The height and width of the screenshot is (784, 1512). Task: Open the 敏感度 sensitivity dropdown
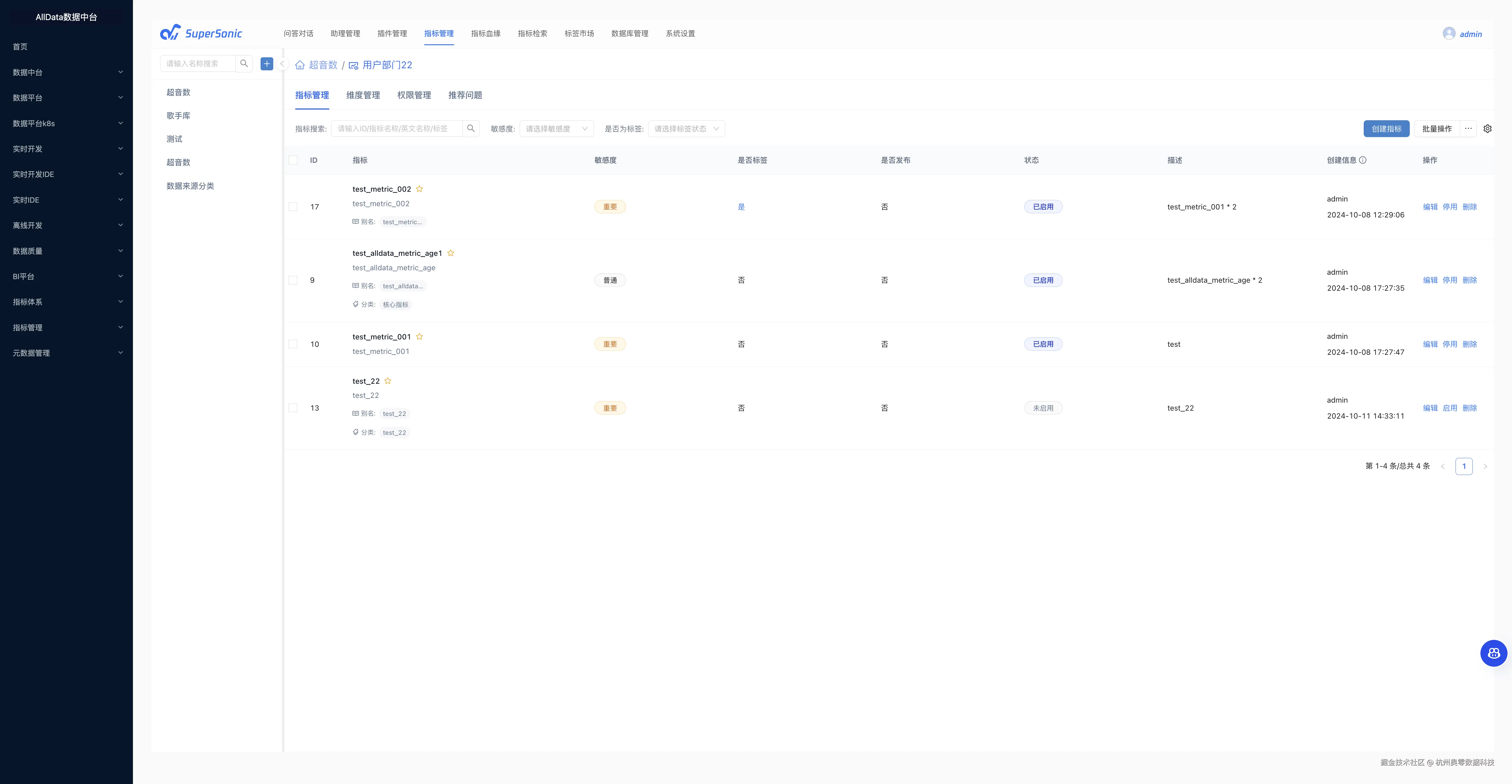tap(556, 129)
